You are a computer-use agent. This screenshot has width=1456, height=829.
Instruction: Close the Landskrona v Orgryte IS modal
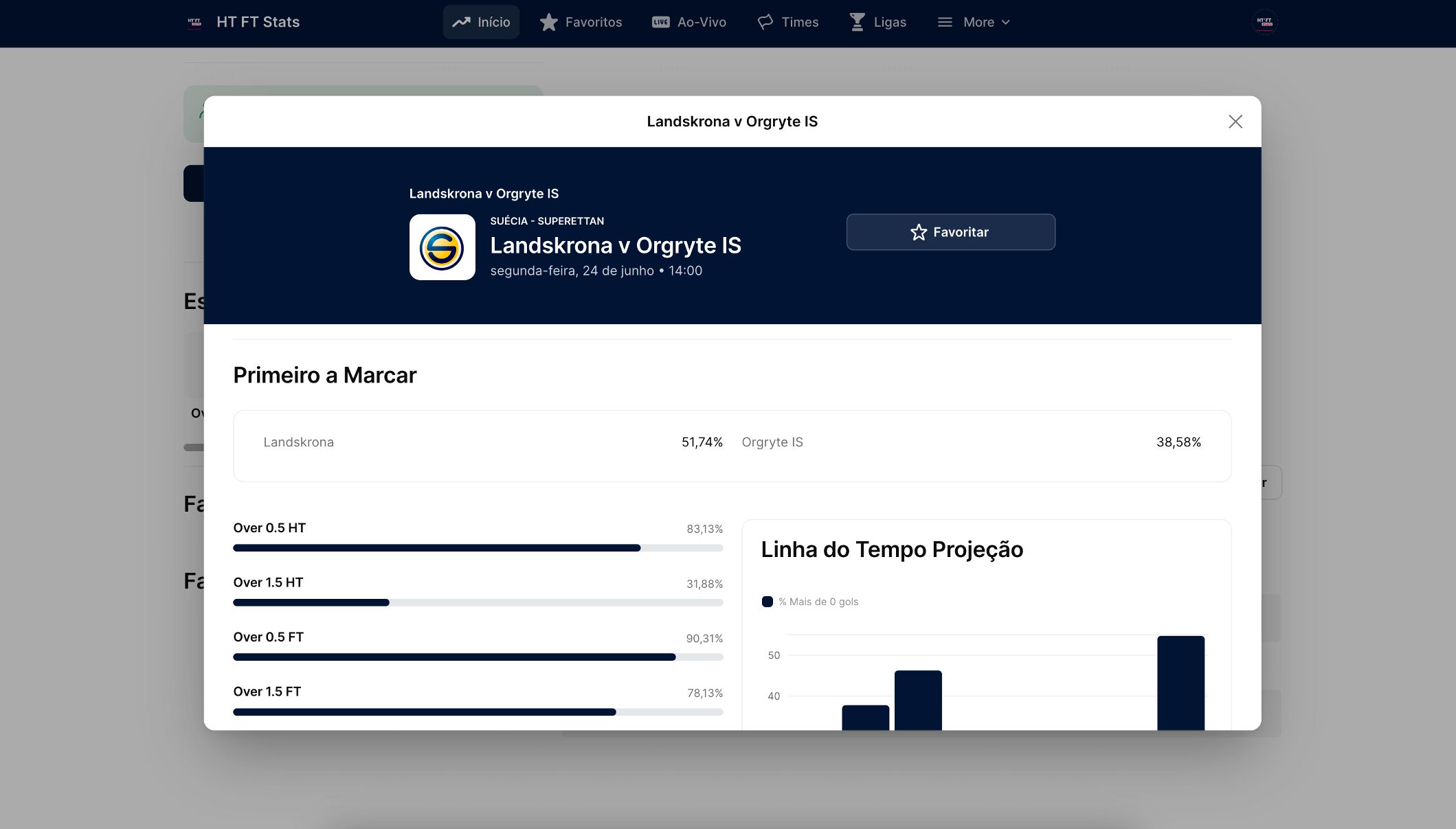1235,121
